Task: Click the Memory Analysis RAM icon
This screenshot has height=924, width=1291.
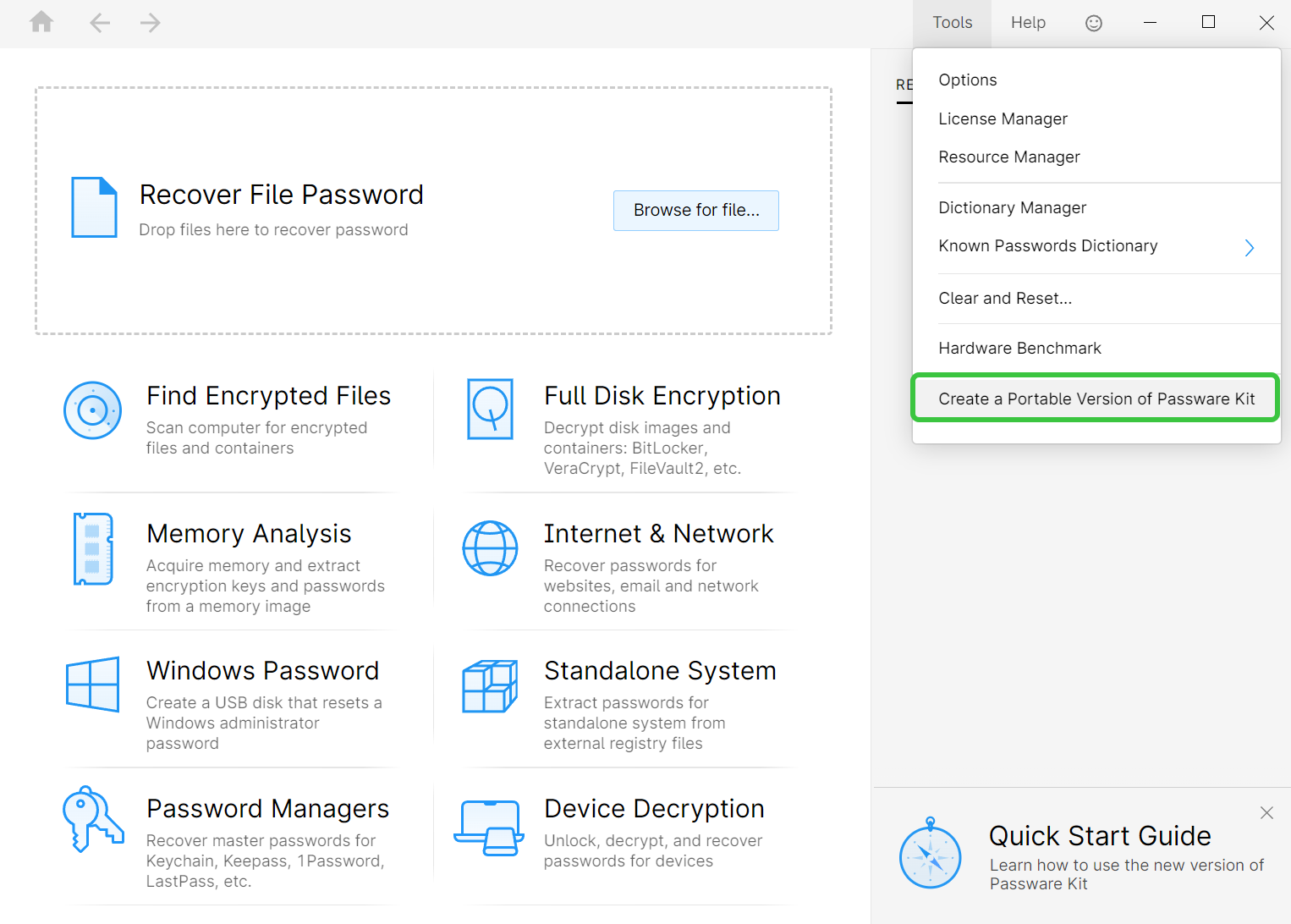Action: [x=93, y=549]
